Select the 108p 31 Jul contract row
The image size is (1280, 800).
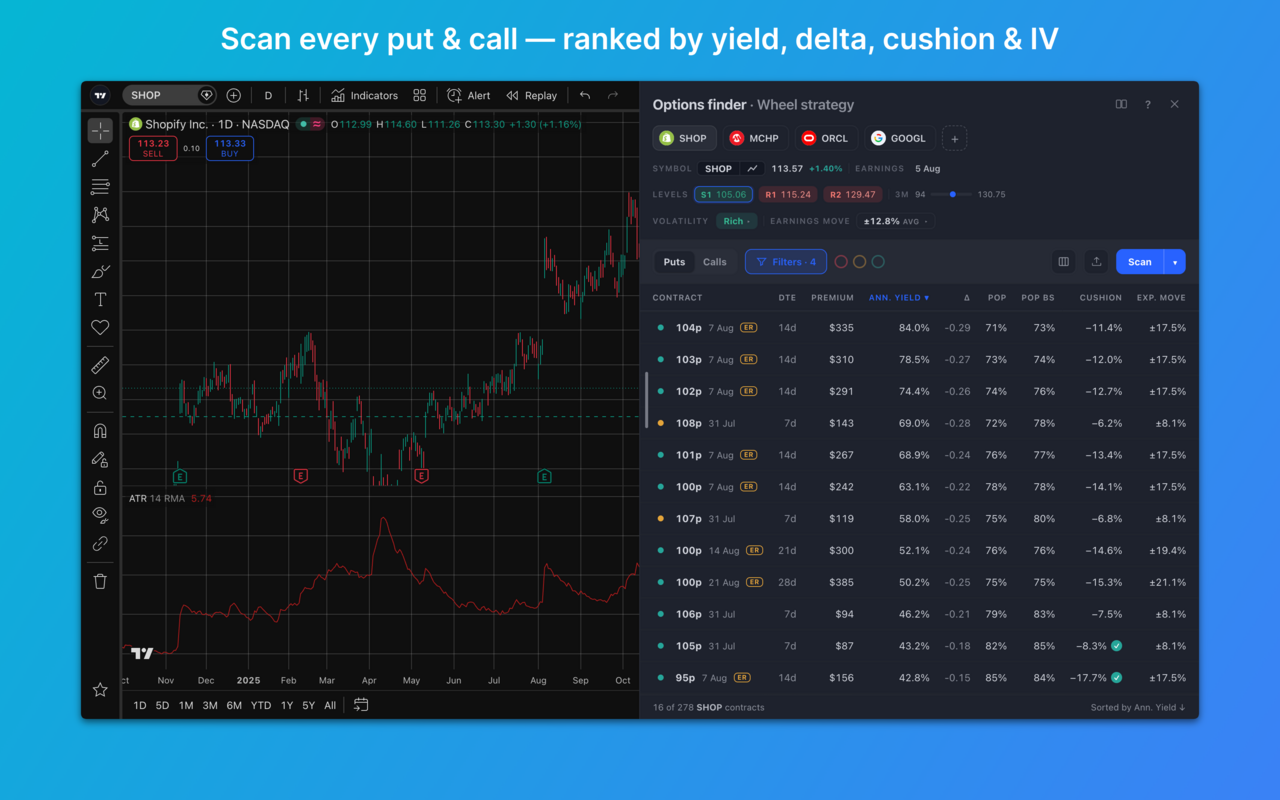[919, 423]
